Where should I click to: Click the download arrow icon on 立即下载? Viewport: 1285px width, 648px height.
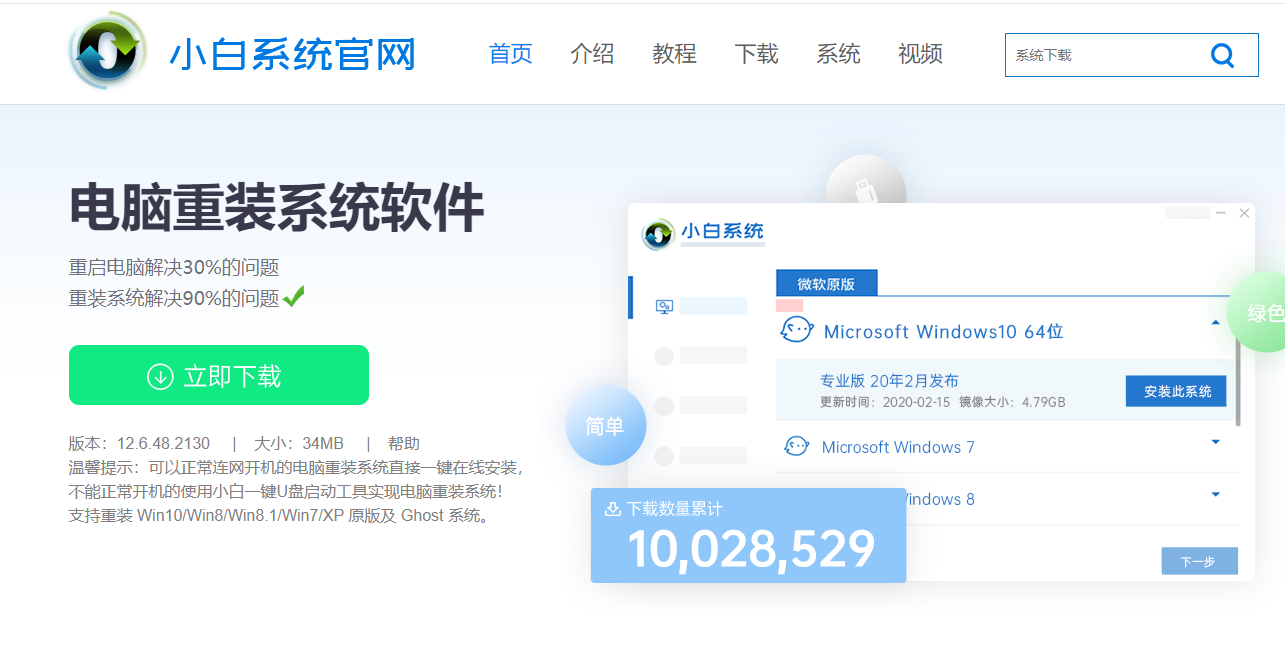pos(160,374)
